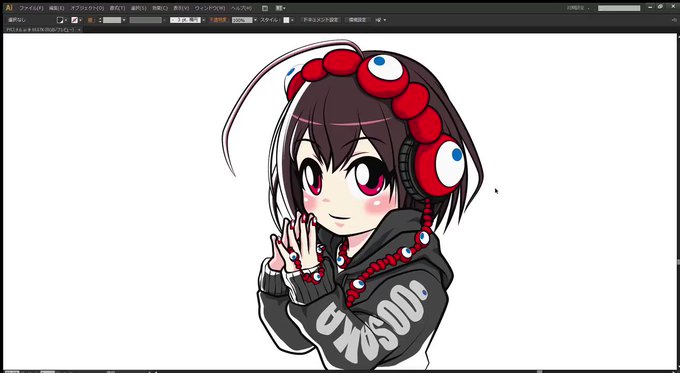The width and height of the screenshot is (680, 373).
Task: Restore down the Illustrator window
Action: pos(660,7)
